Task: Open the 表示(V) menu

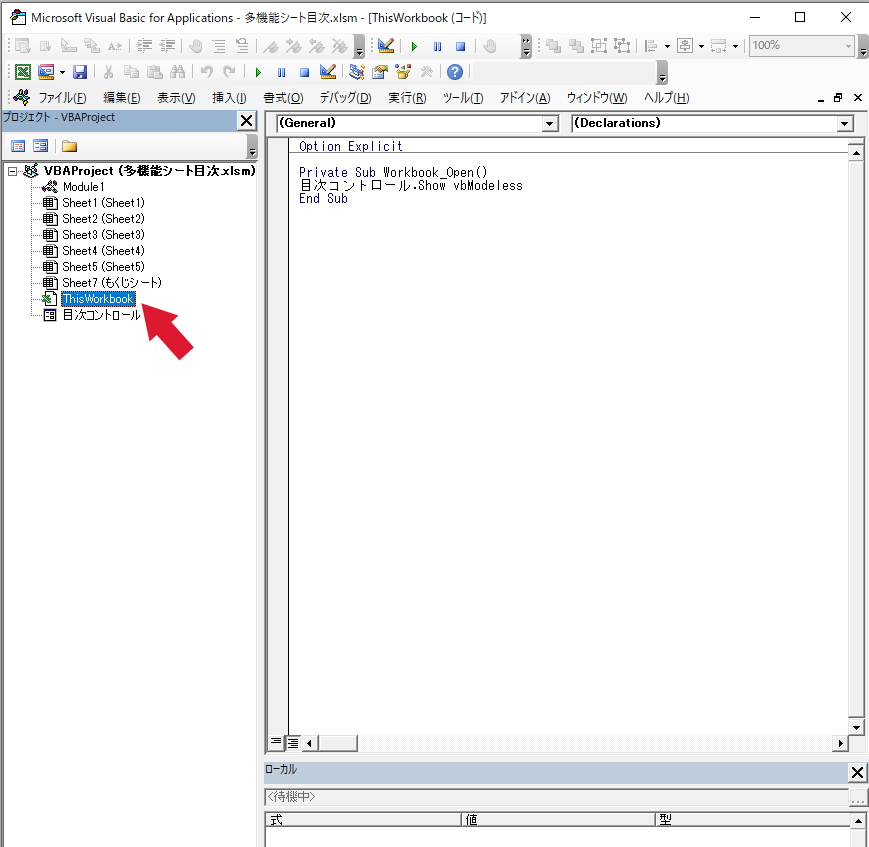Action: (x=176, y=98)
